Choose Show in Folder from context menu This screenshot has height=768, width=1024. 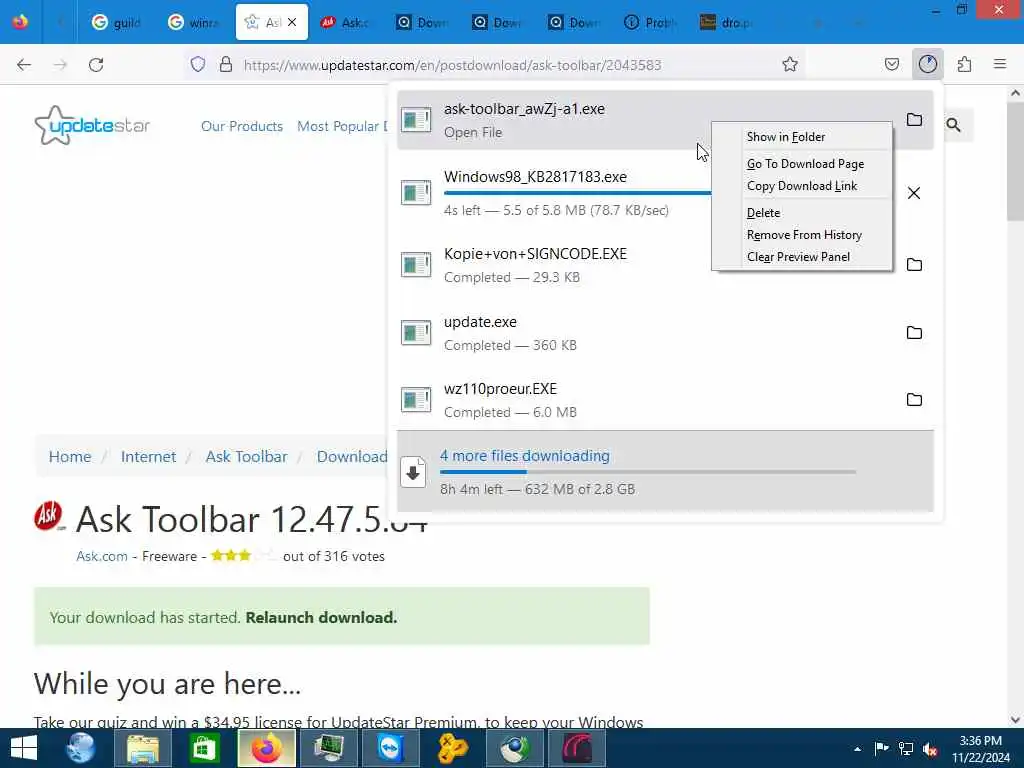click(x=786, y=136)
